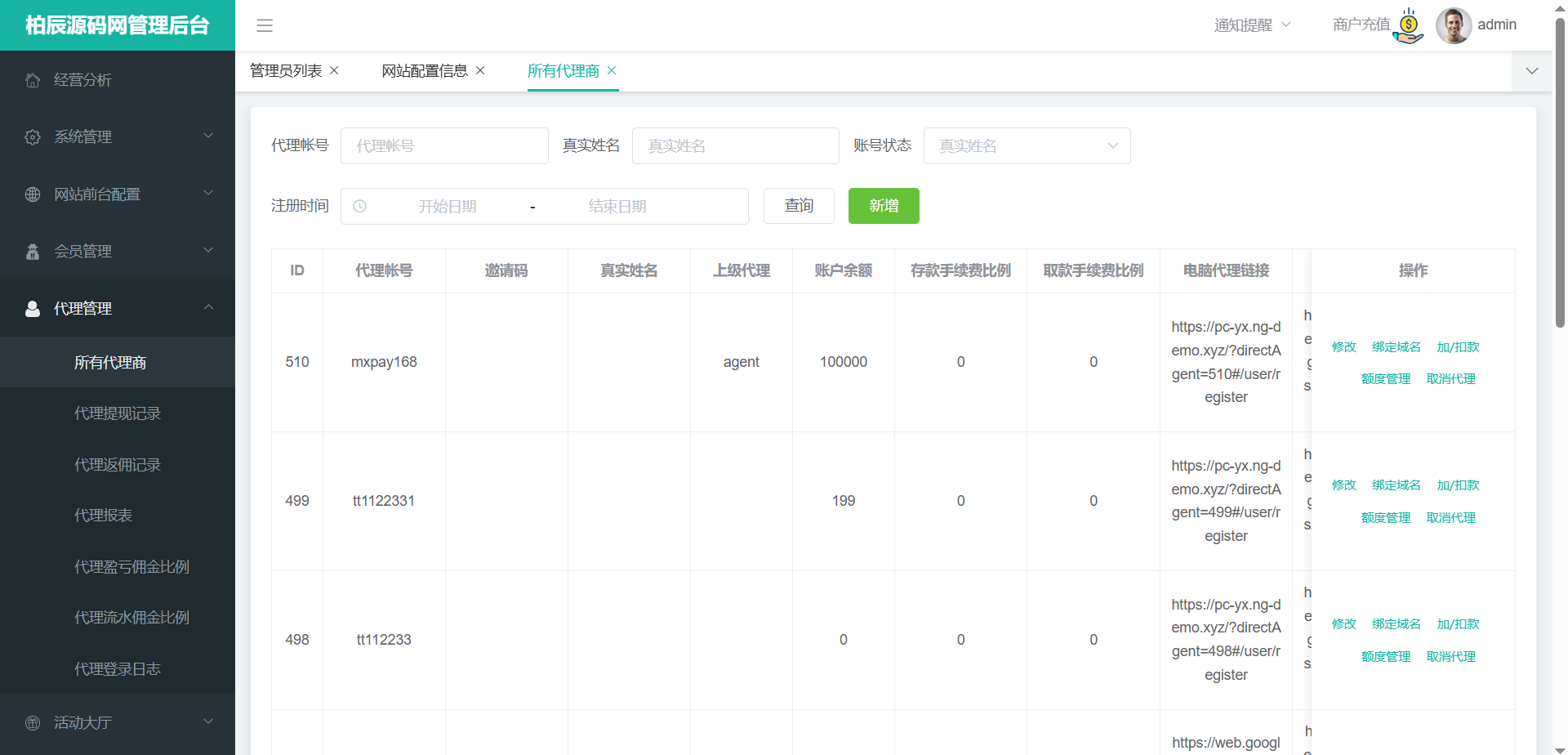Viewport: 1568px width, 755px height.
Task: Click the ID cell '499'
Action: (297, 501)
